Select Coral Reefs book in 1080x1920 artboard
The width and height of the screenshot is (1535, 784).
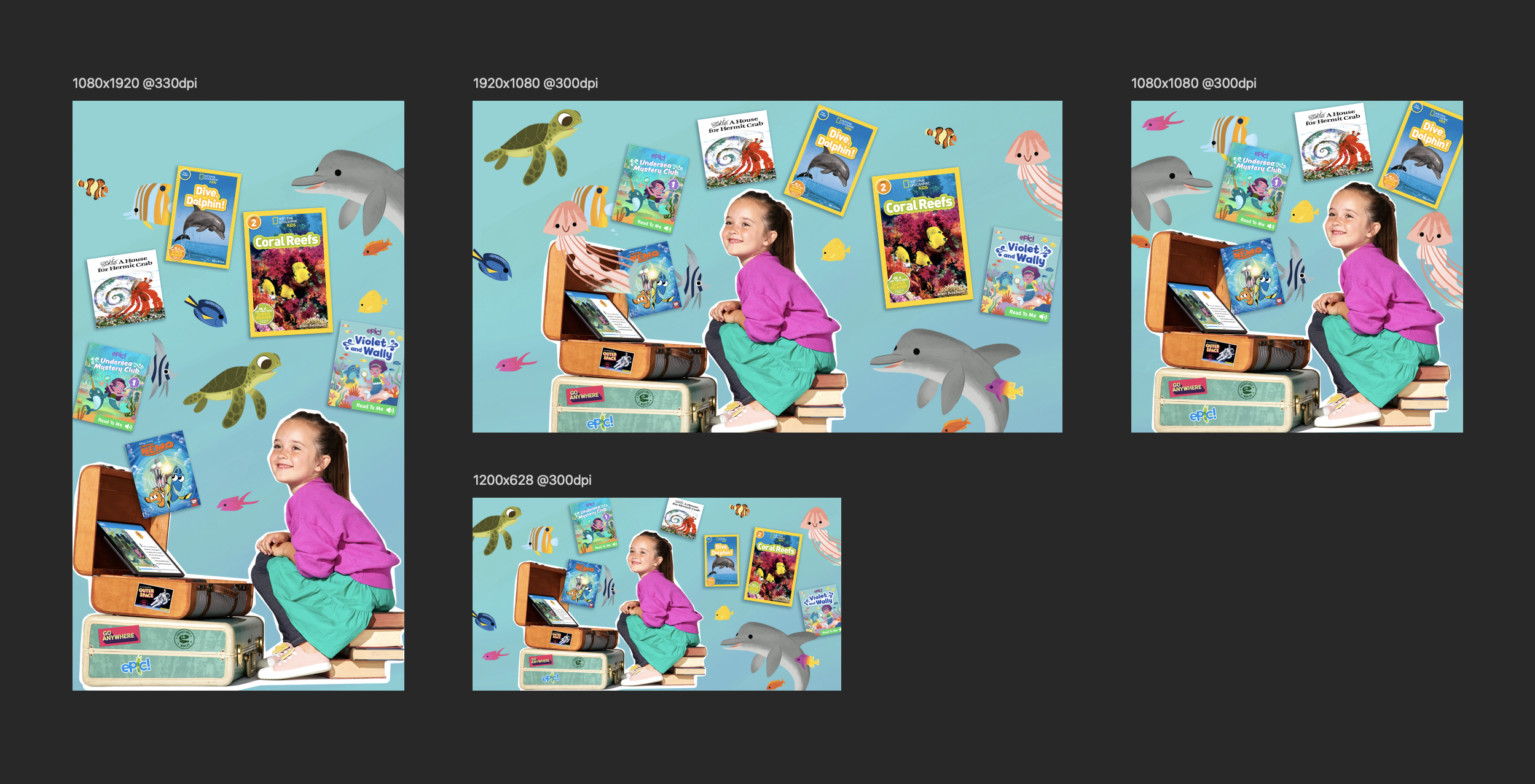click(x=289, y=272)
